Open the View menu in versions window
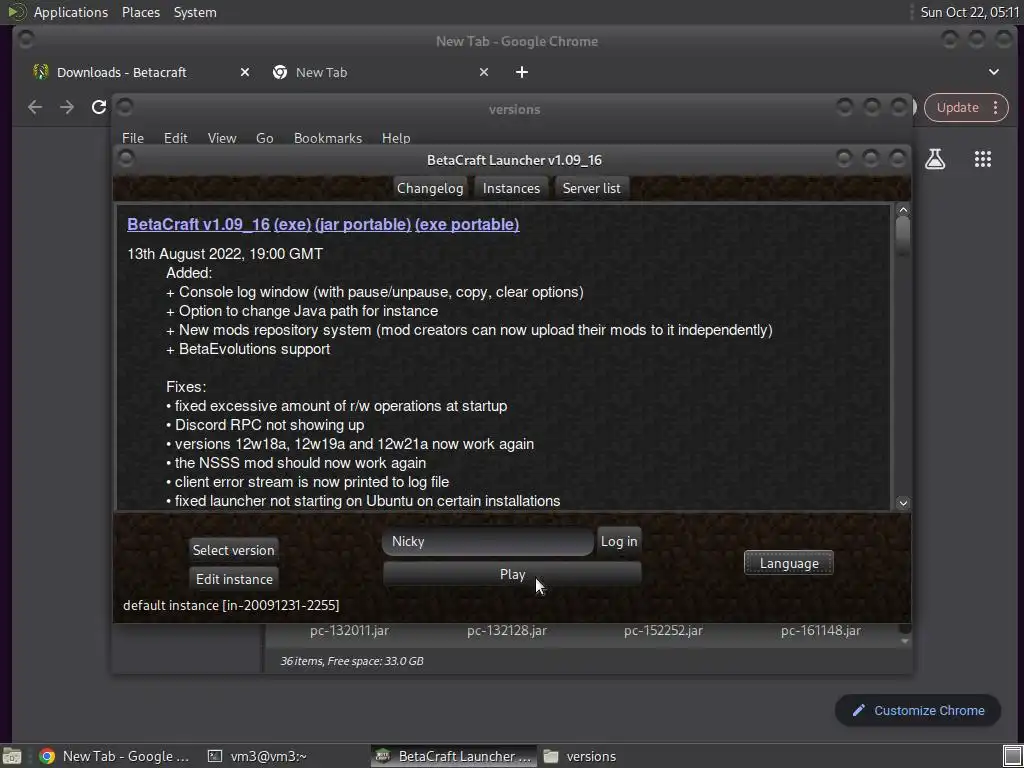1024x768 pixels. 222,138
